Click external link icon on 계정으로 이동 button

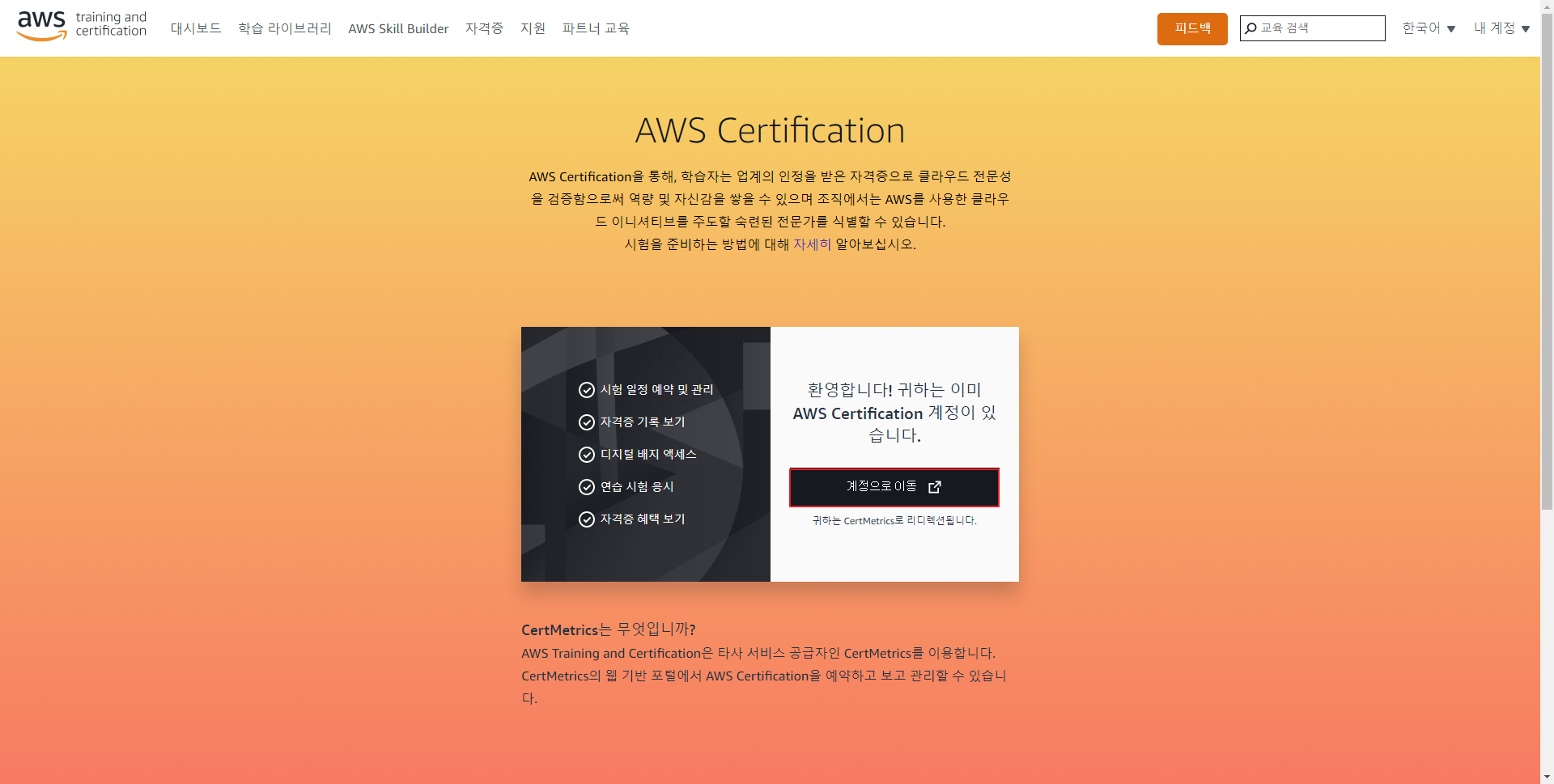pyautogui.click(x=935, y=487)
